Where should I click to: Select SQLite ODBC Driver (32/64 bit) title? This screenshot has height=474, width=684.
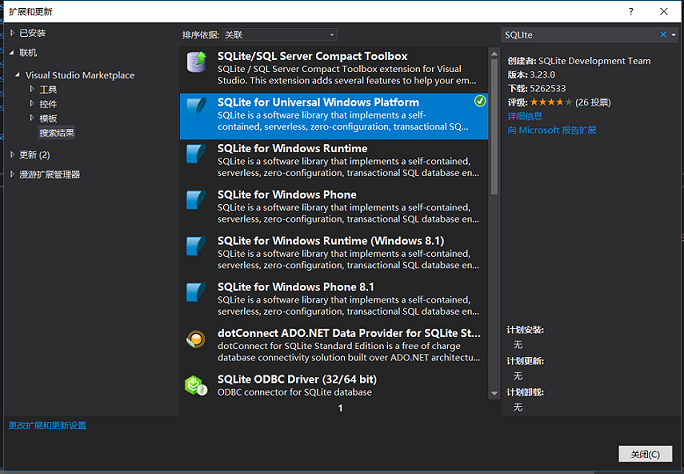297,379
